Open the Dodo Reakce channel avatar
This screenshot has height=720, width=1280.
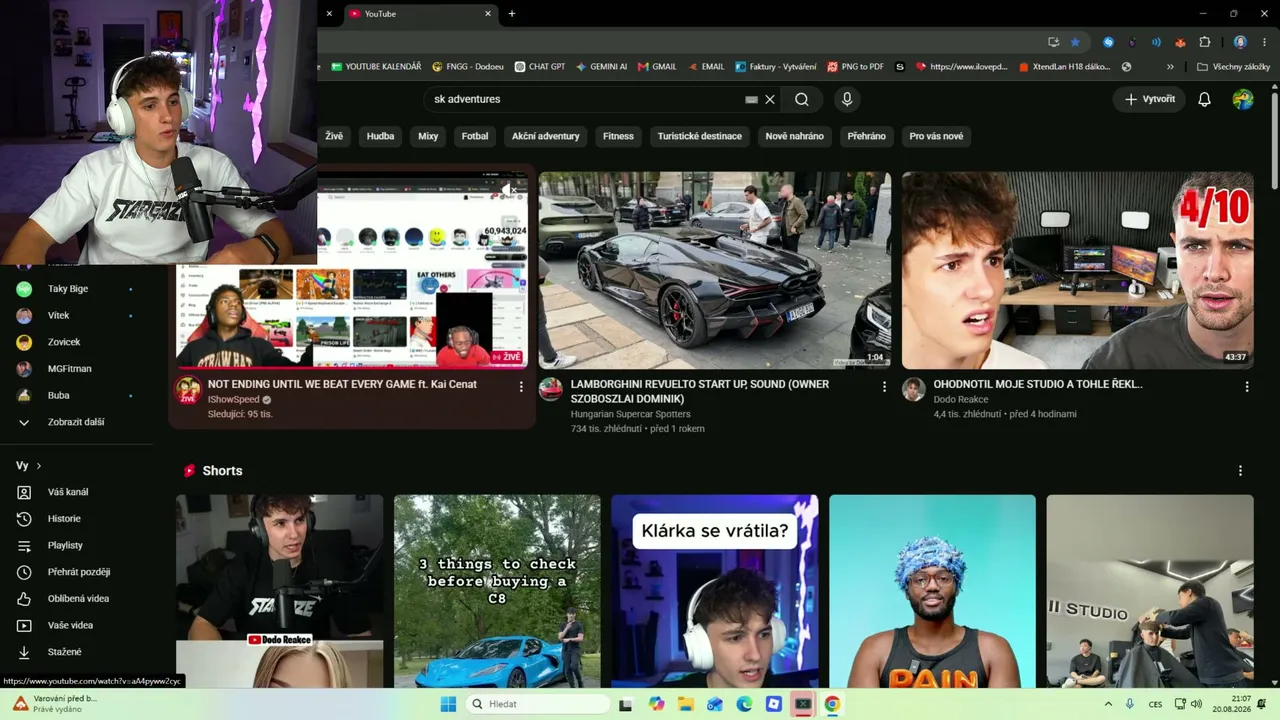point(914,390)
